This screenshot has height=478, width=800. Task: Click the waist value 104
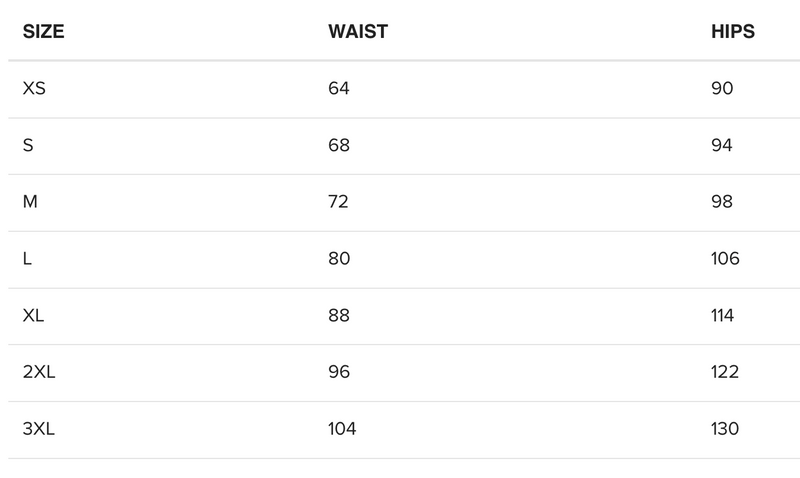click(342, 429)
